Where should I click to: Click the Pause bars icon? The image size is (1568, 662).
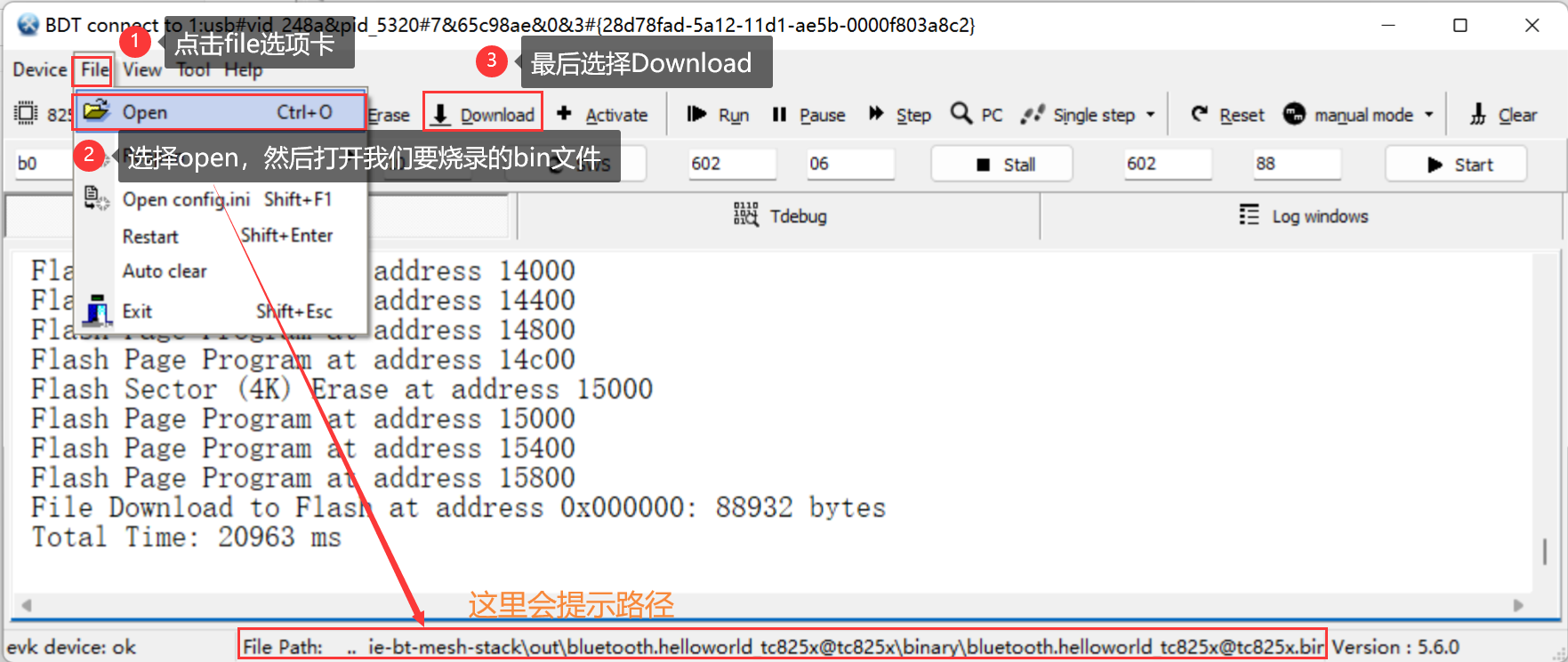coord(779,114)
